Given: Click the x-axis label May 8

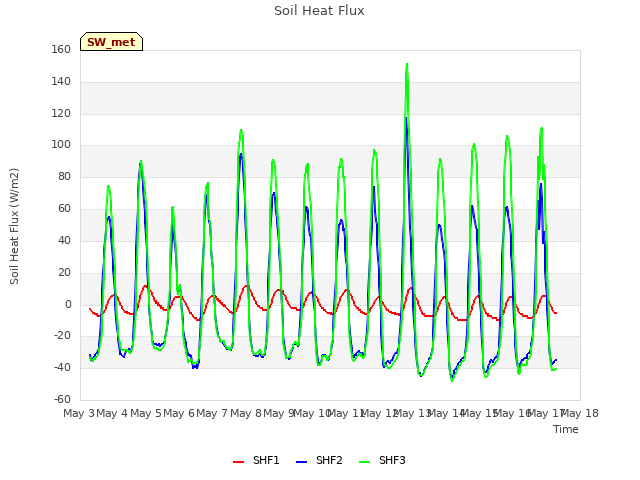Looking at the screenshot, I should (x=245, y=413).
